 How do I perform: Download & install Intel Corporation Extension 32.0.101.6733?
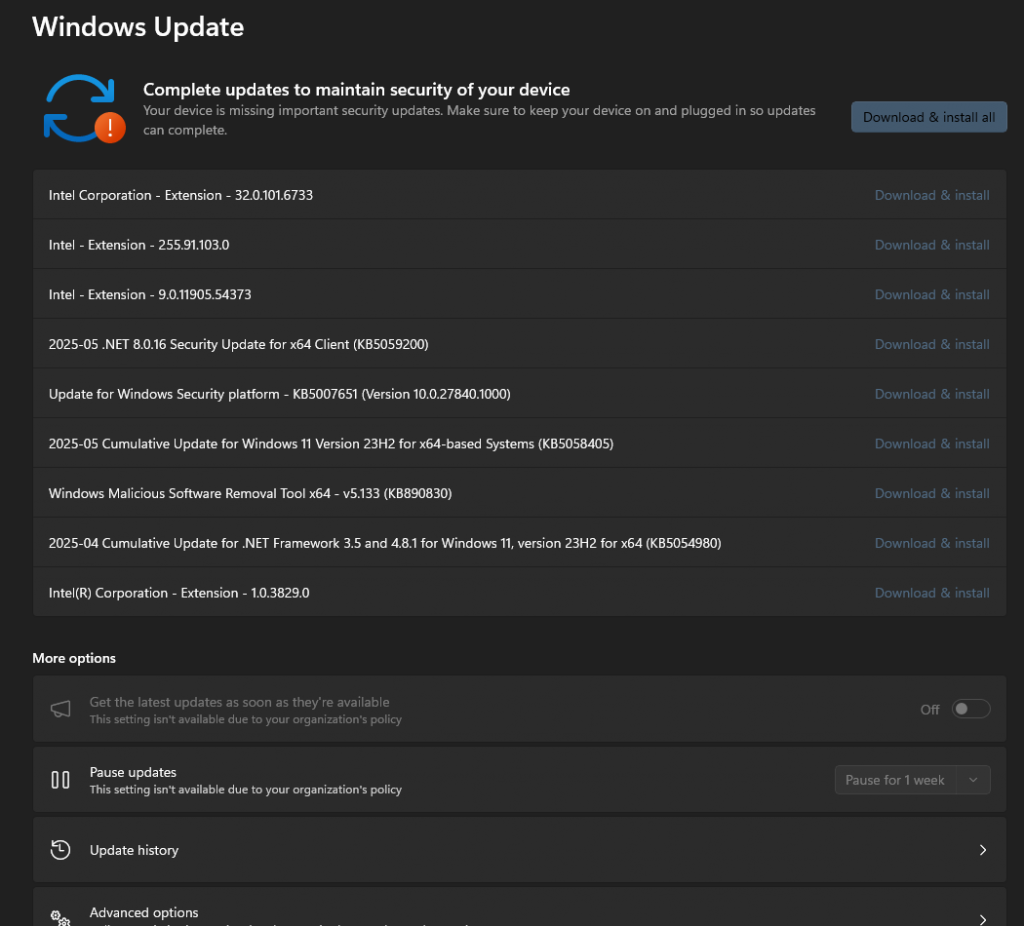(931, 195)
